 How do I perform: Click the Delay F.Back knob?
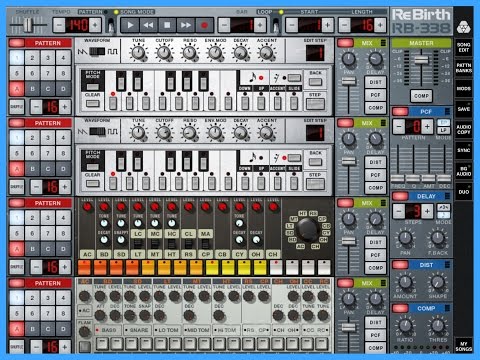[x=437, y=238]
